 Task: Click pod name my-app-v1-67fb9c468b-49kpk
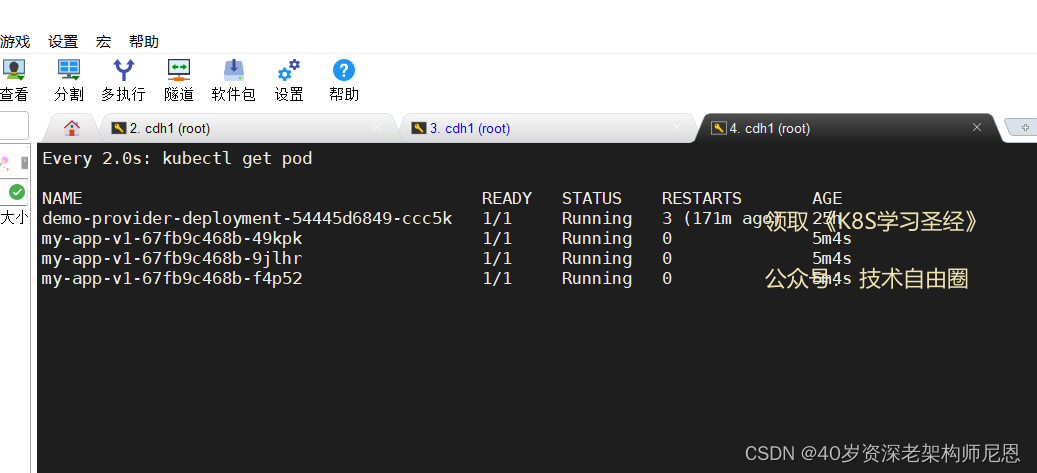172,239
